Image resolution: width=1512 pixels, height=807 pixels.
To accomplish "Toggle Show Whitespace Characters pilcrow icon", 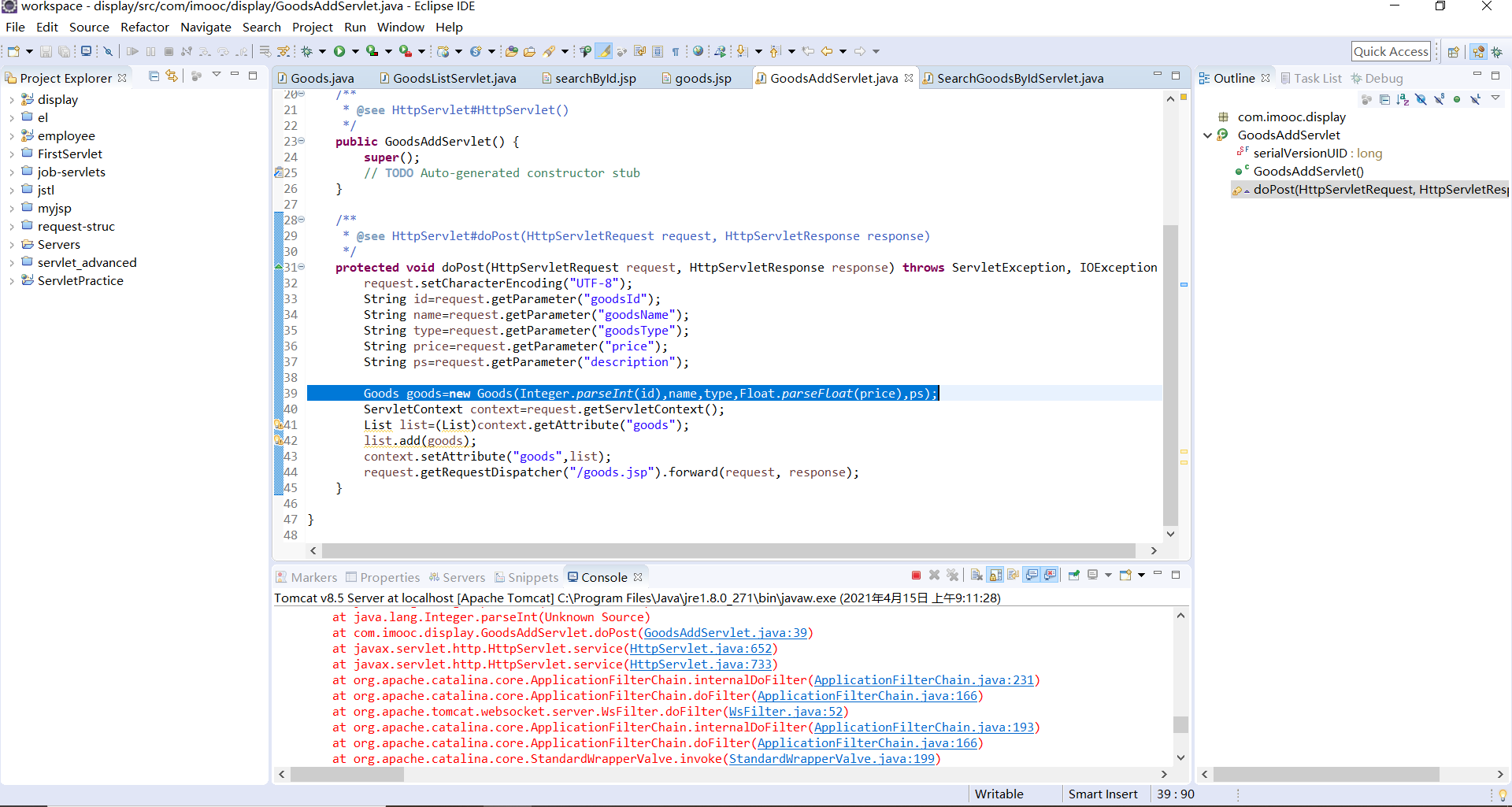I will 676,51.
